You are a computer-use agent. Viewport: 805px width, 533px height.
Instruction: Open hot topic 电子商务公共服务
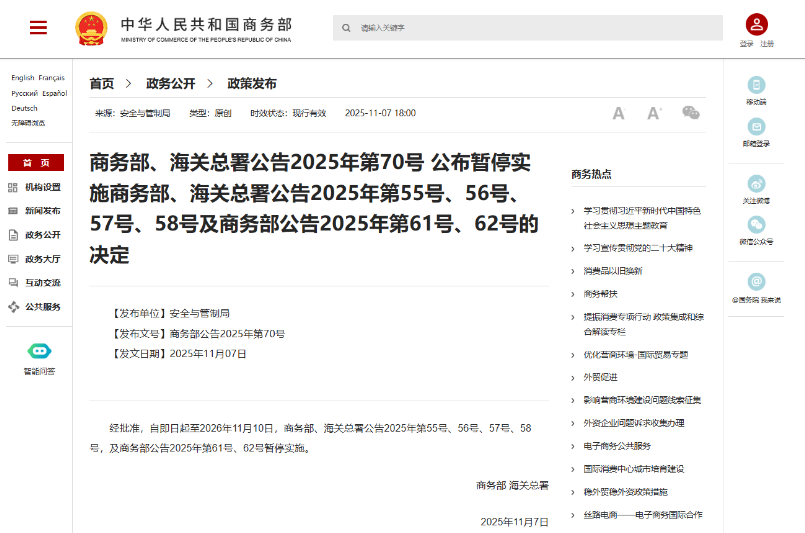(x=617, y=446)
